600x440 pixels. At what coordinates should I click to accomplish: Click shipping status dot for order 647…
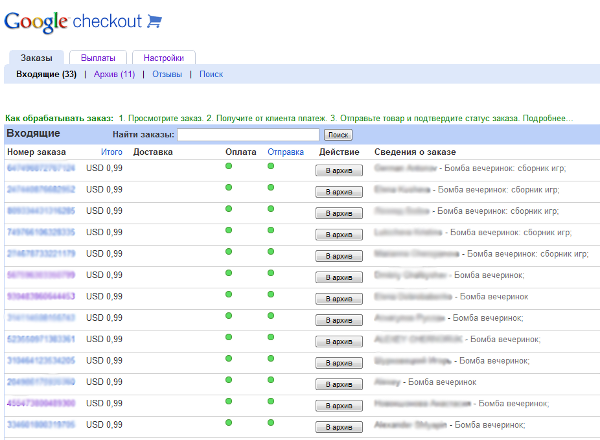(271, 166)
